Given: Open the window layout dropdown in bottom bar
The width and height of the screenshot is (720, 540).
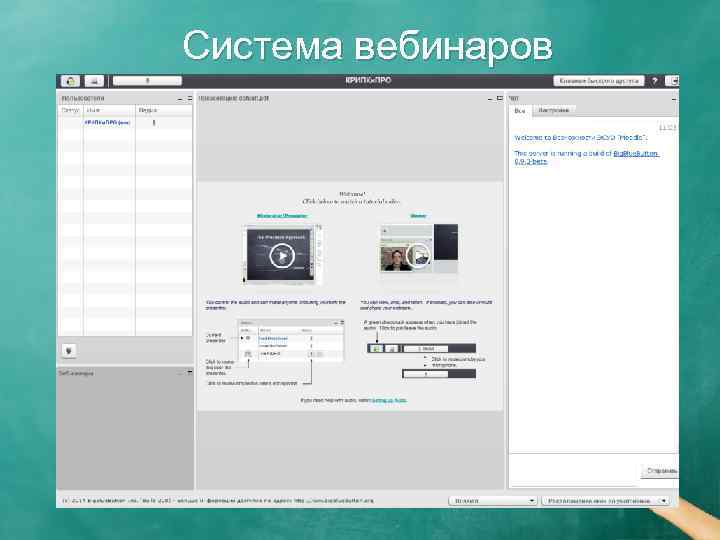Looking at the screenshot, I should [606, 501].
